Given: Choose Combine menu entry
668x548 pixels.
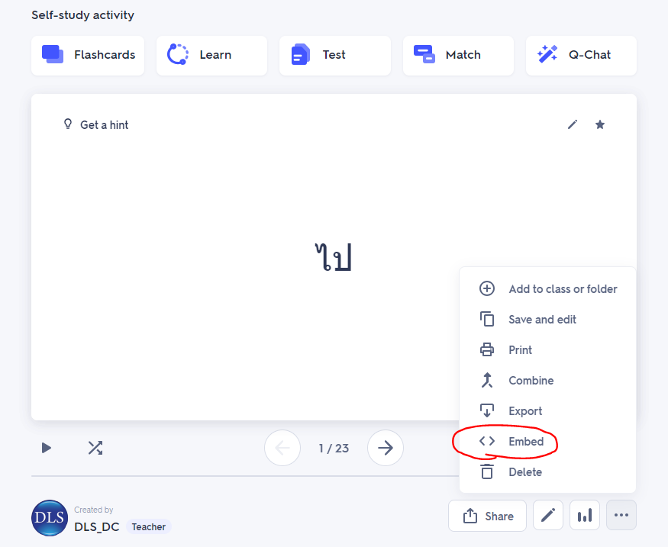Looking at the screenshot, I should (548, 381).
